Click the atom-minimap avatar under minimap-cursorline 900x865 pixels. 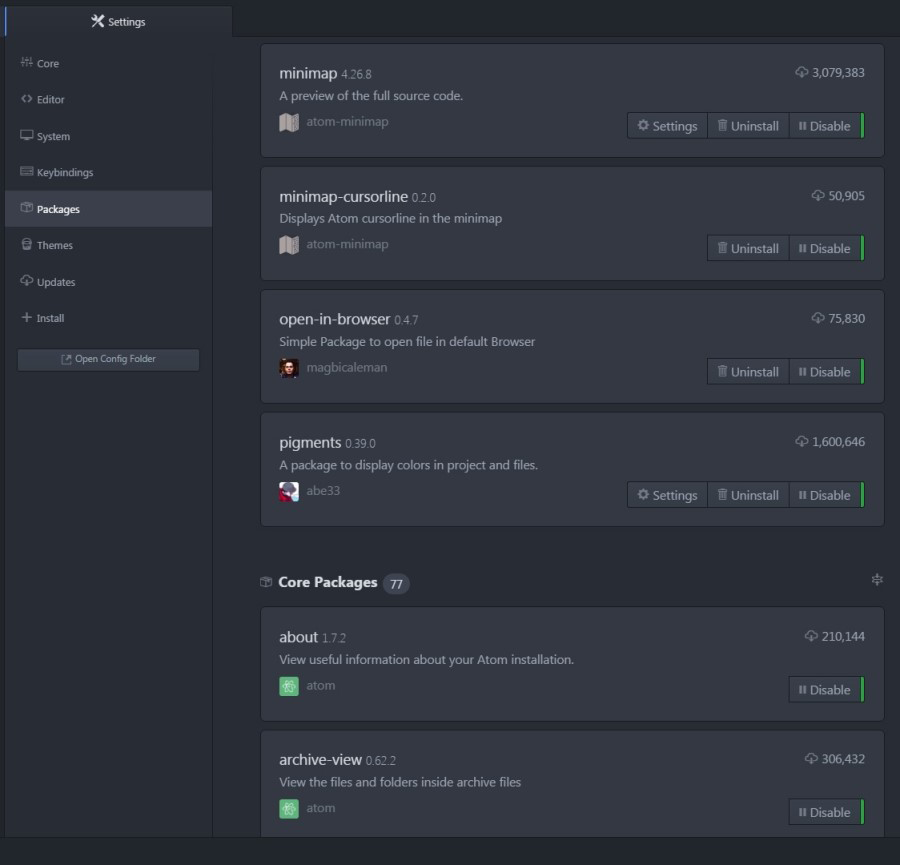pos(289,245)
